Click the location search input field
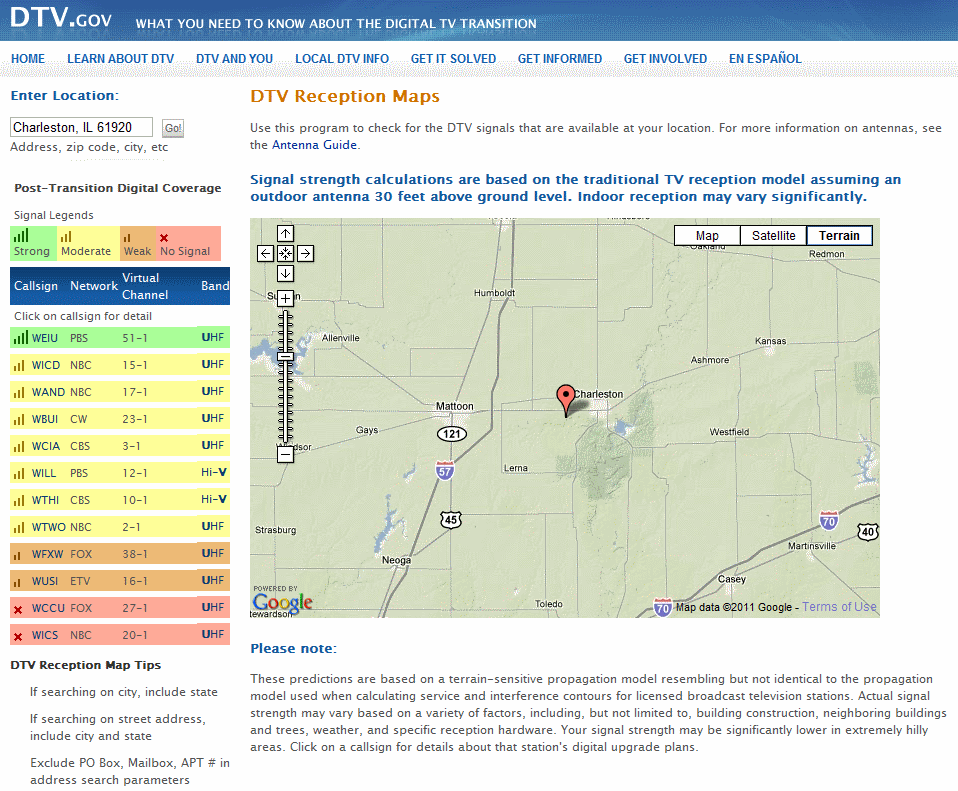The width and height of the screenshot is (958, 791). pyautogui.click(x=81, y=127)
